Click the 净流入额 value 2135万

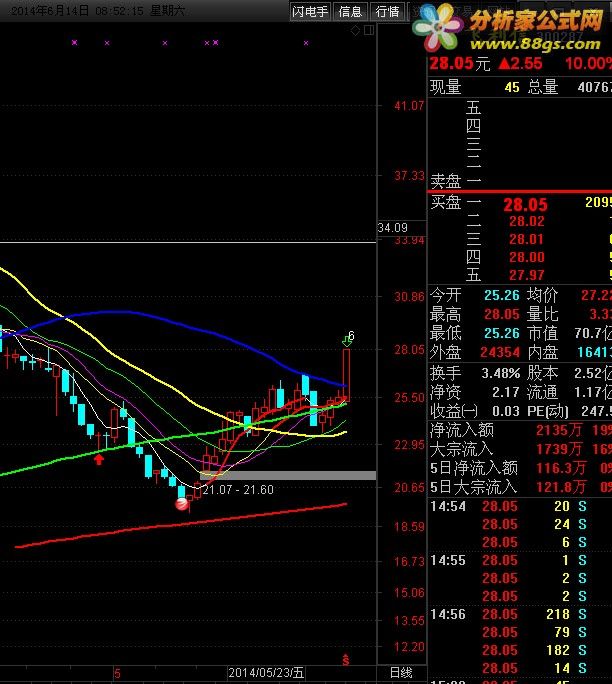(559, 431)
